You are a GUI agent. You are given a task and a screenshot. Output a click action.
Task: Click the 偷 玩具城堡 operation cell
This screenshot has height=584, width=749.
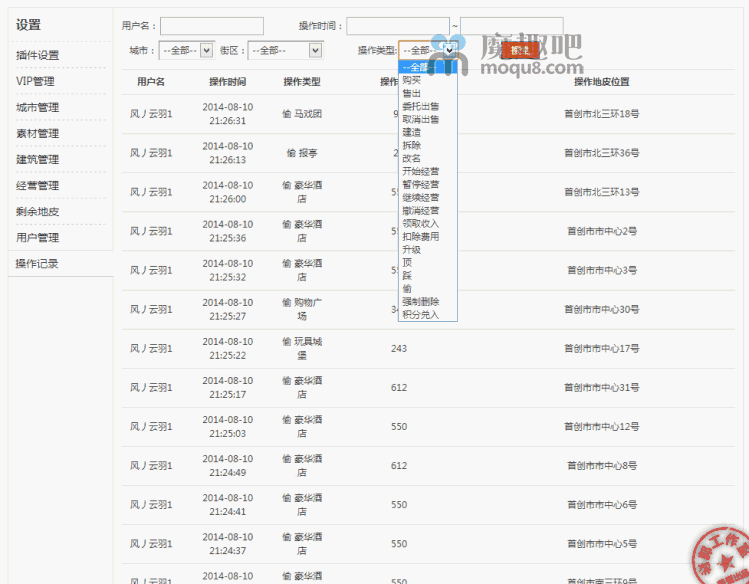pyautogui.click(x=302, y=349)
